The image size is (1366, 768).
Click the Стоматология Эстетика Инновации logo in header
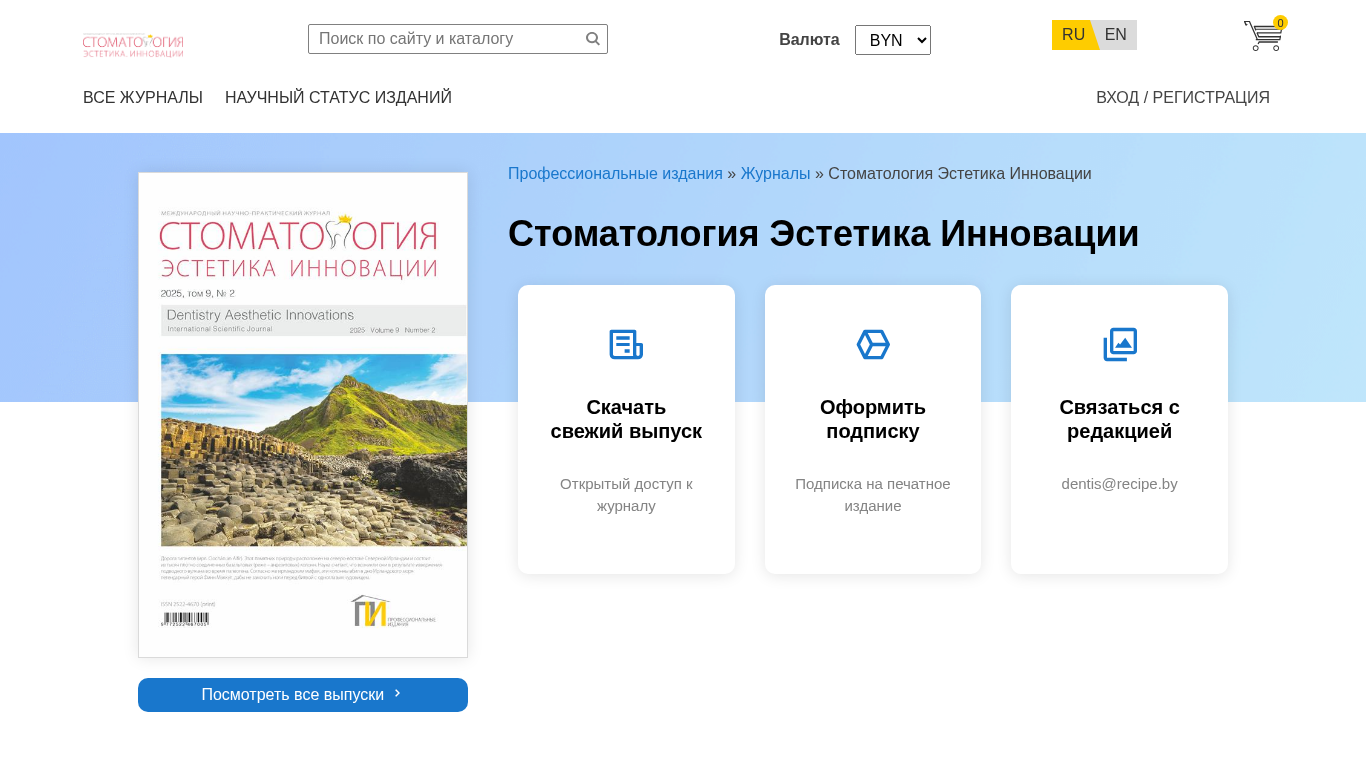click(x=133, y=44)
